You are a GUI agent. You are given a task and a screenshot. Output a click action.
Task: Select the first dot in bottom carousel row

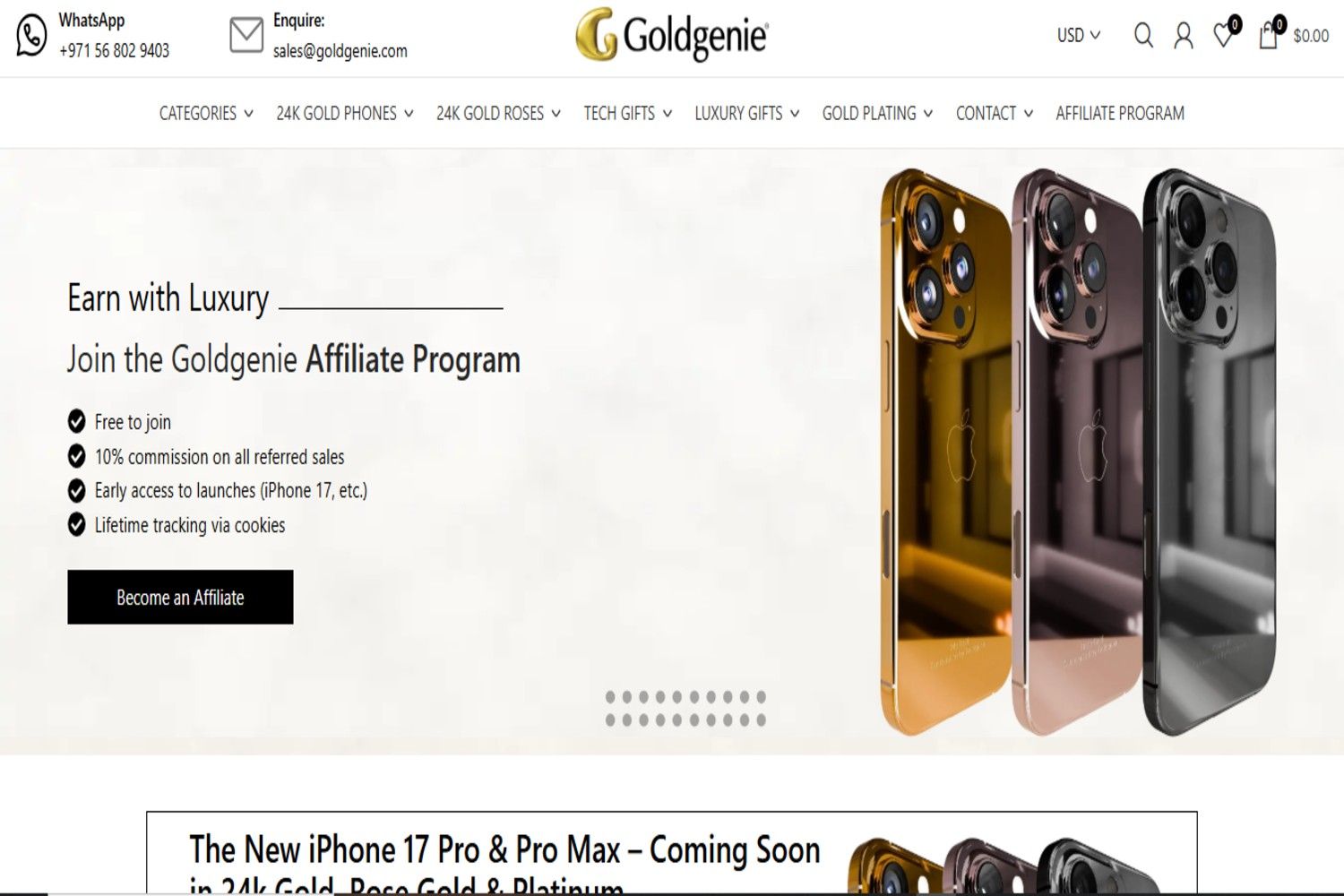[611, 719]
